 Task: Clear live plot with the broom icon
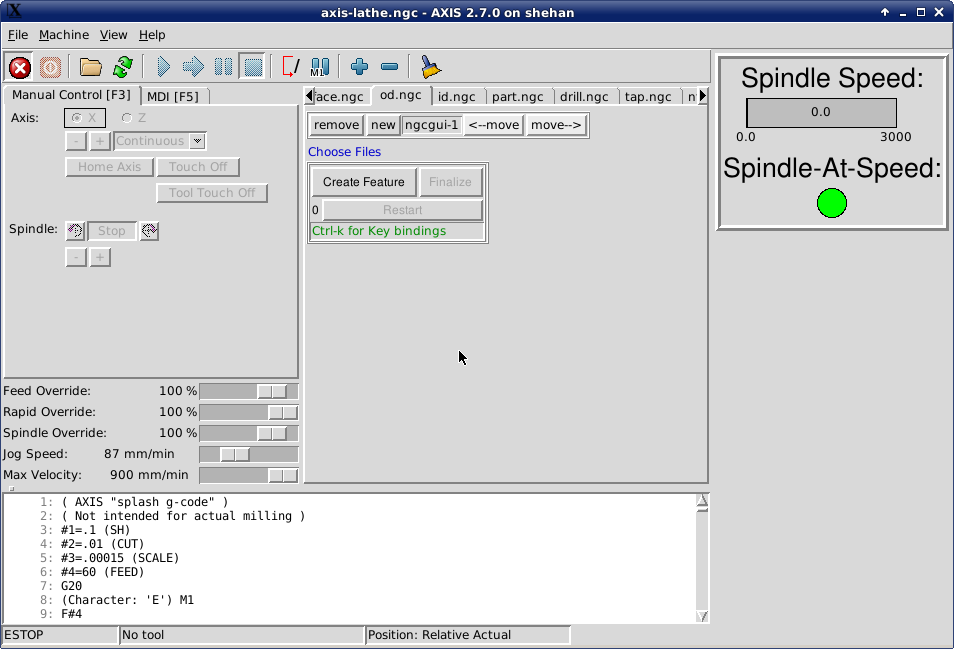[431, 67]
